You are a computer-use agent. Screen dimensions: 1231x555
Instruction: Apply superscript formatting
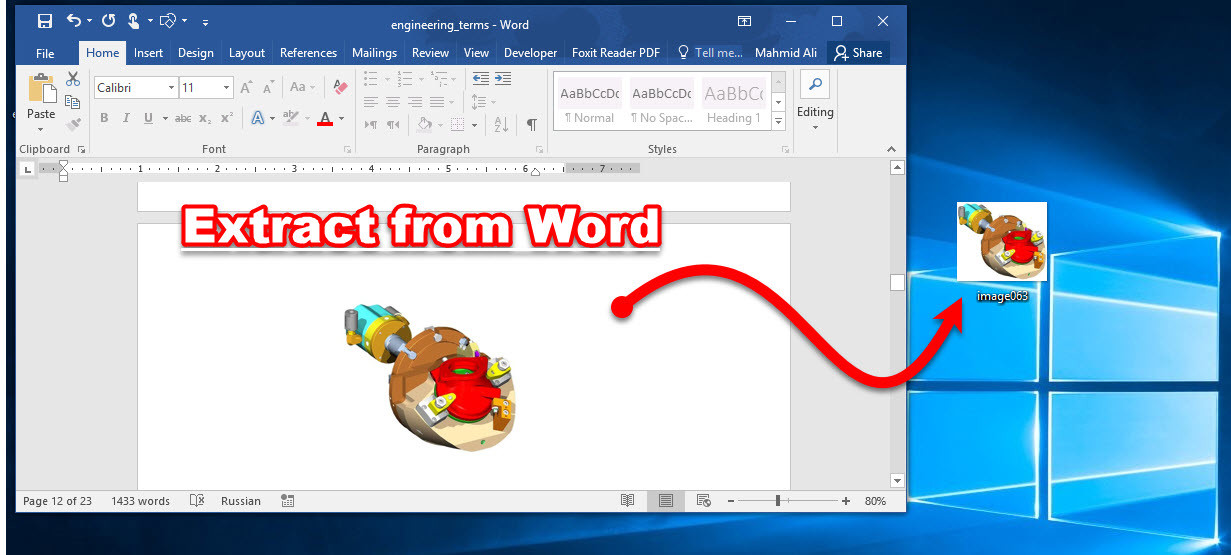tap(227, 118)
